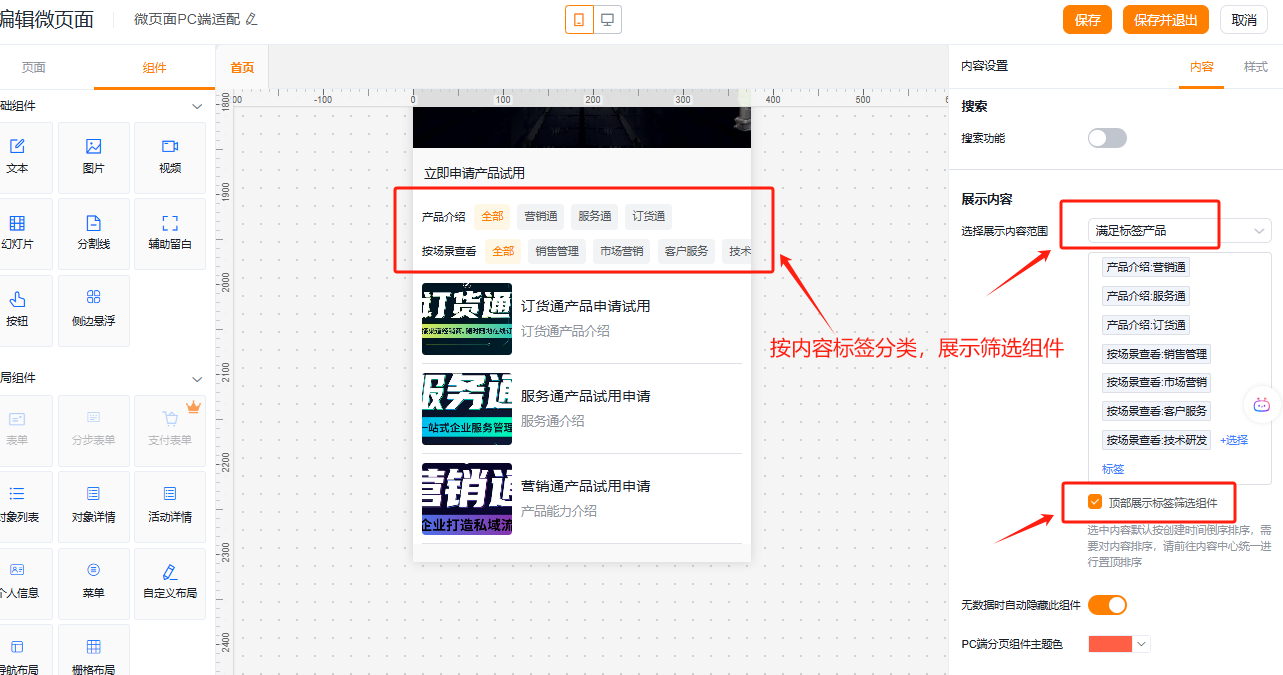The width and height of the screenshot is (1283, 675).
Task: Open 服务通产品试用申请 thumbnail
Action: pyautogui.click(x=467, y=409)
